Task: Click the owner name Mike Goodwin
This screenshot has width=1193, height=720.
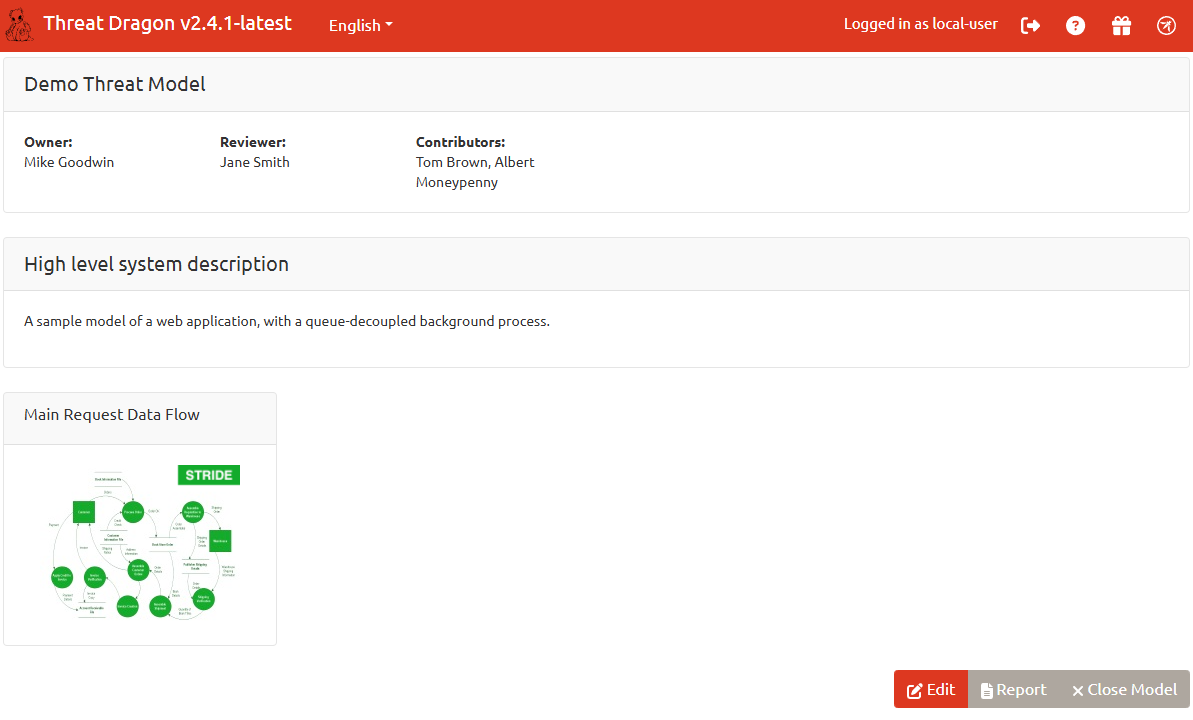Action: pos(69,162)
